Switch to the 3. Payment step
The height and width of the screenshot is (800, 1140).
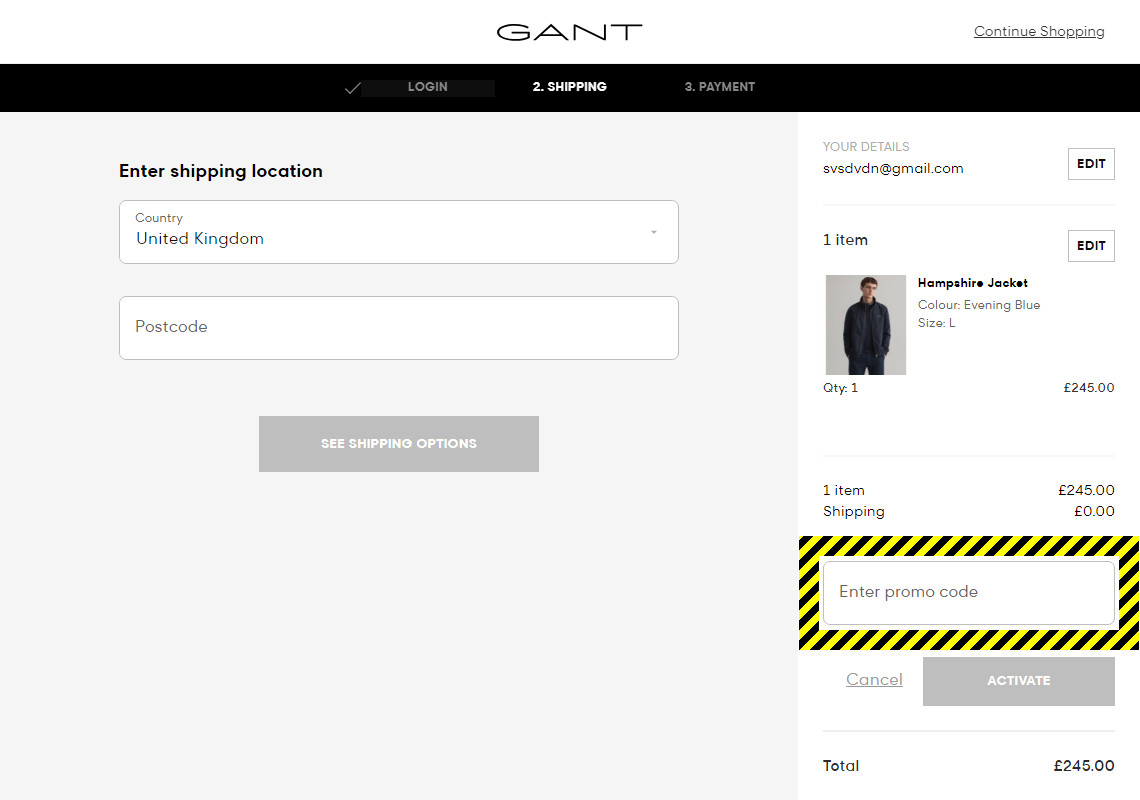coord(719,87)
